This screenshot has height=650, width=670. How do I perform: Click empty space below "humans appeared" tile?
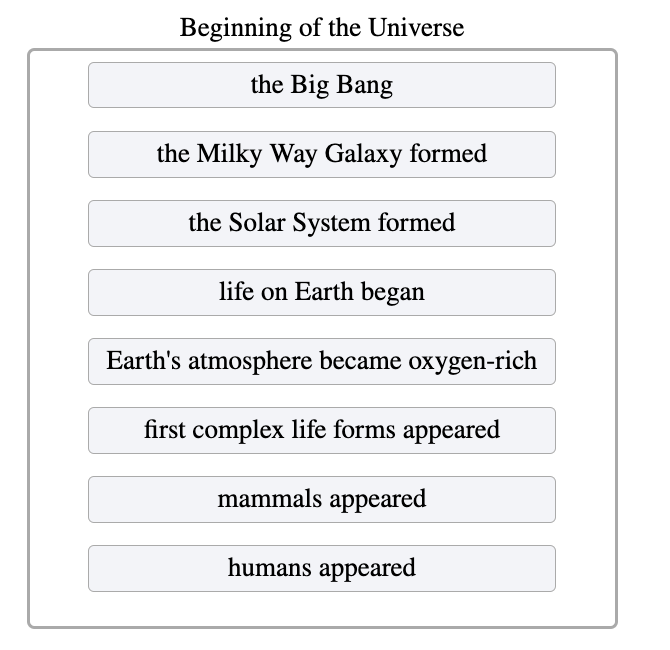coord(322,609)
